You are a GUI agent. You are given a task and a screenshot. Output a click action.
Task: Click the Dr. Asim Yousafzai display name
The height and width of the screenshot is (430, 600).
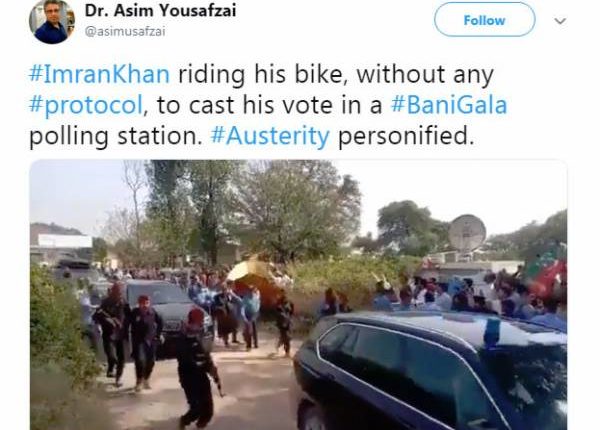point(160,10)
